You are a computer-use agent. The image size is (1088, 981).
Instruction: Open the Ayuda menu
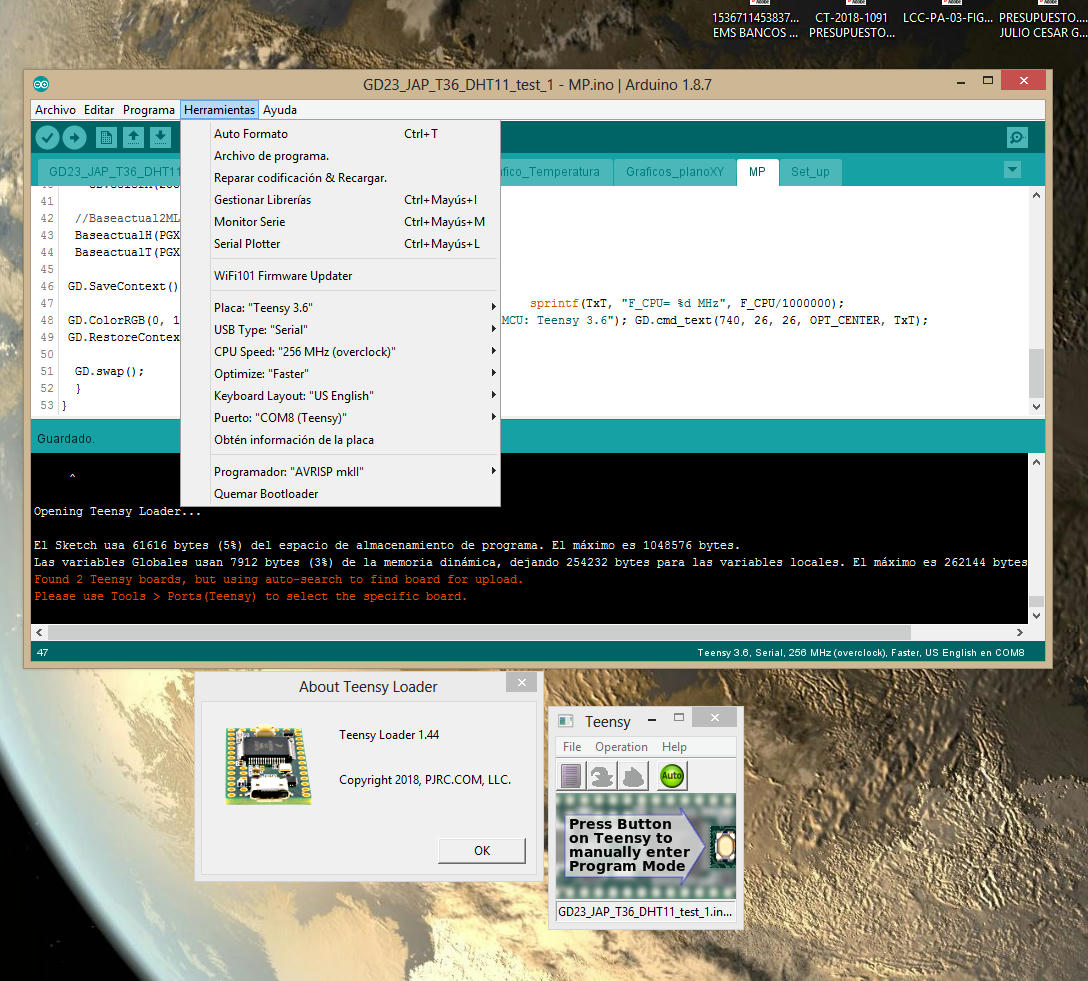(x=280, y=110)
